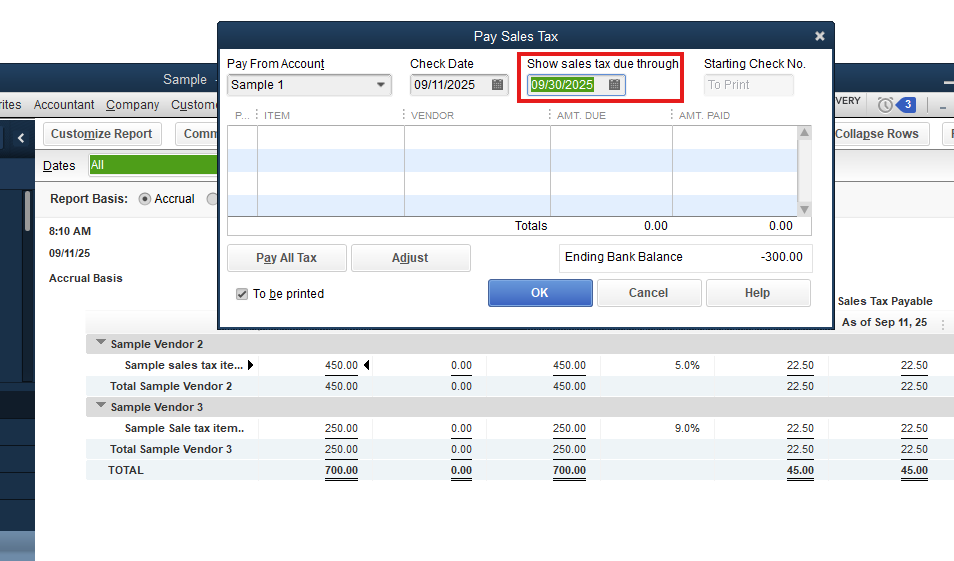Click the Adjust button

point(410,258)
